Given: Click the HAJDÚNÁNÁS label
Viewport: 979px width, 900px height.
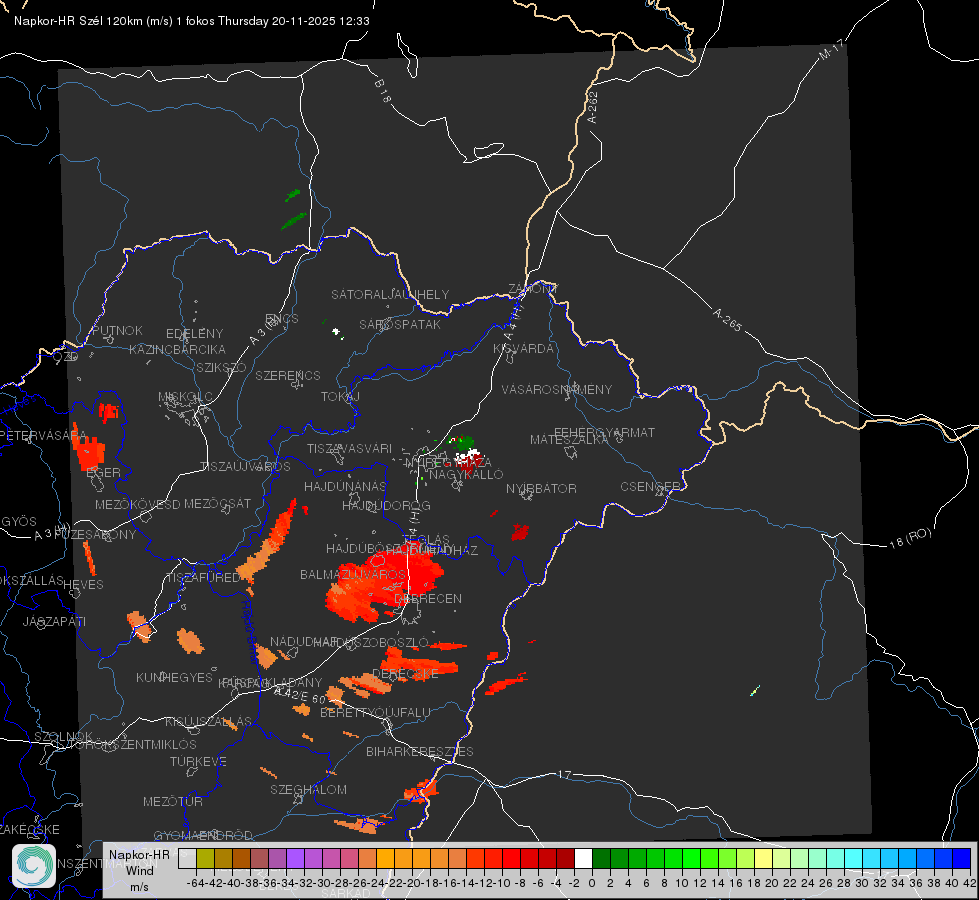Looking at the screenshot, I should coord(345,486).
